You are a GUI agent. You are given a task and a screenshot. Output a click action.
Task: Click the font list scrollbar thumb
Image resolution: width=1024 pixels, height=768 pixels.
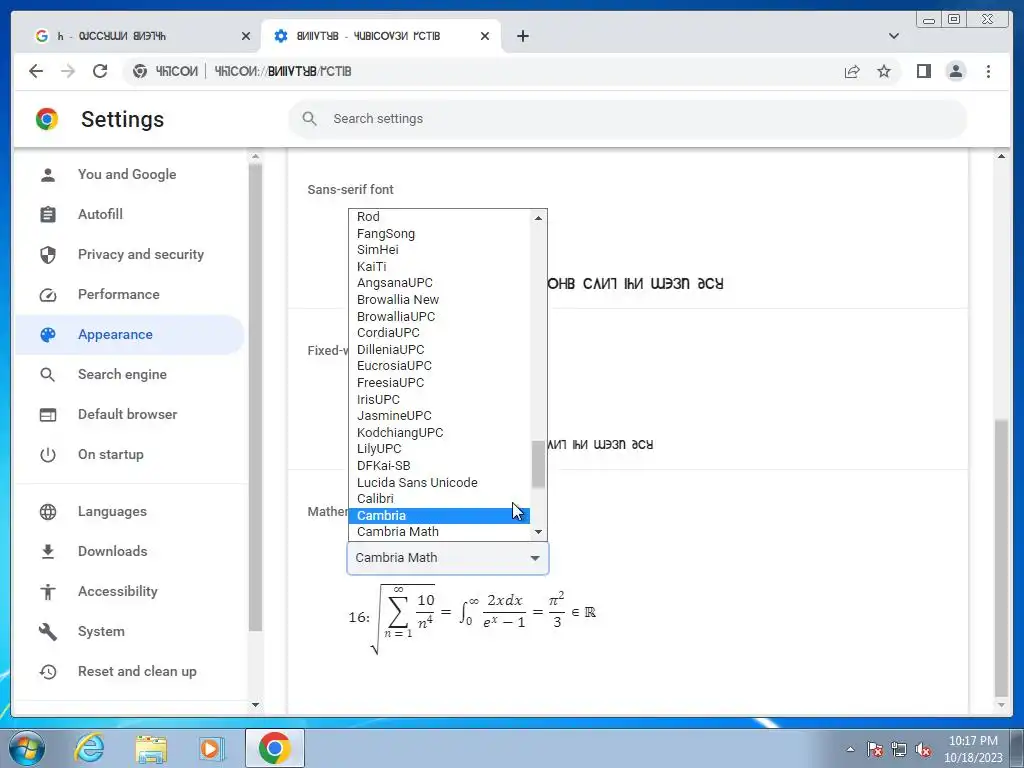[x=538, y=464]
